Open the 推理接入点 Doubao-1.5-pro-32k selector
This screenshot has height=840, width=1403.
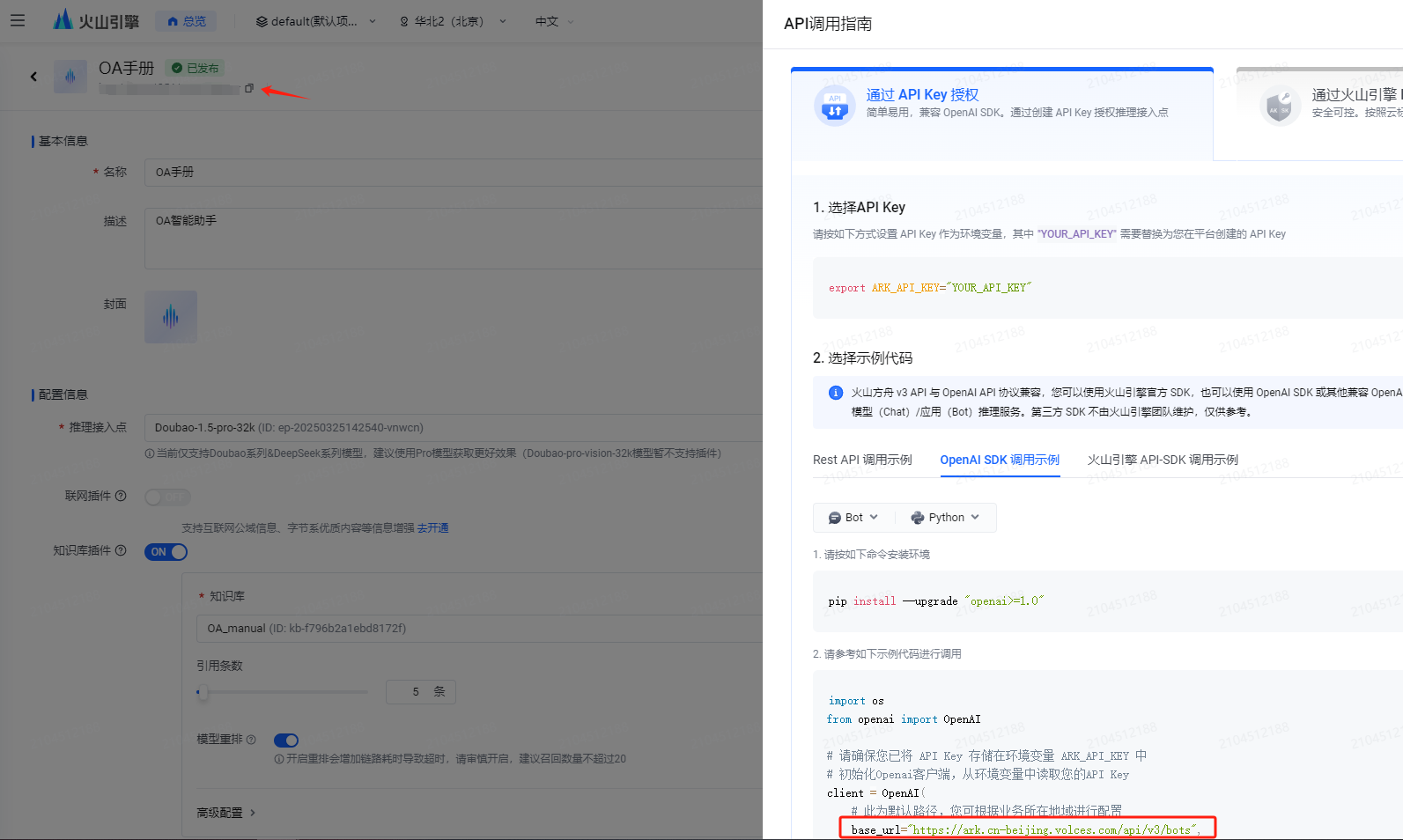454,427
